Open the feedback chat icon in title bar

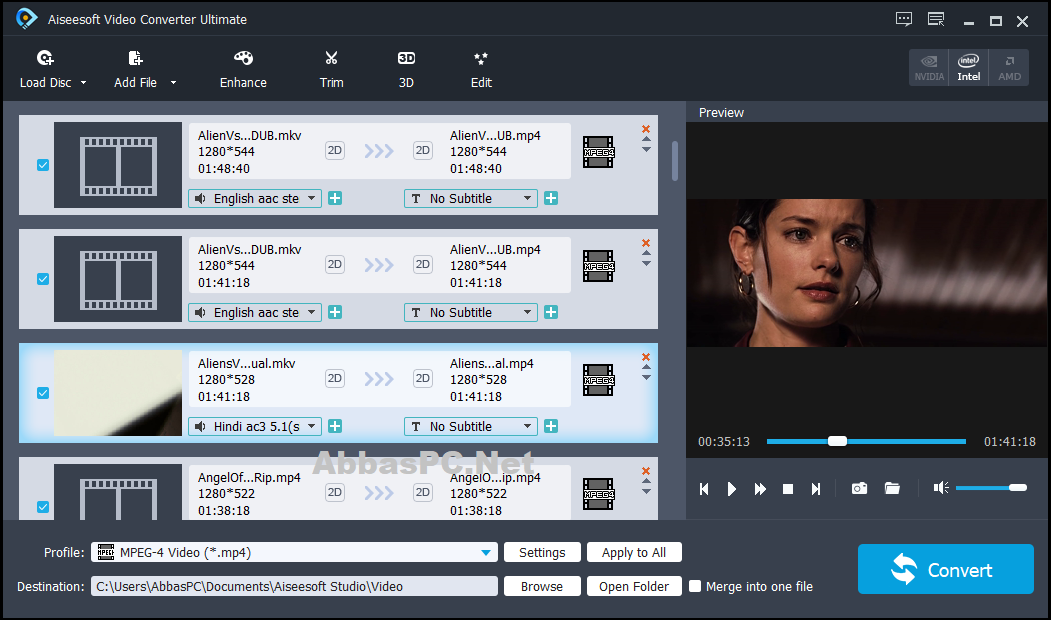point(904,19)
